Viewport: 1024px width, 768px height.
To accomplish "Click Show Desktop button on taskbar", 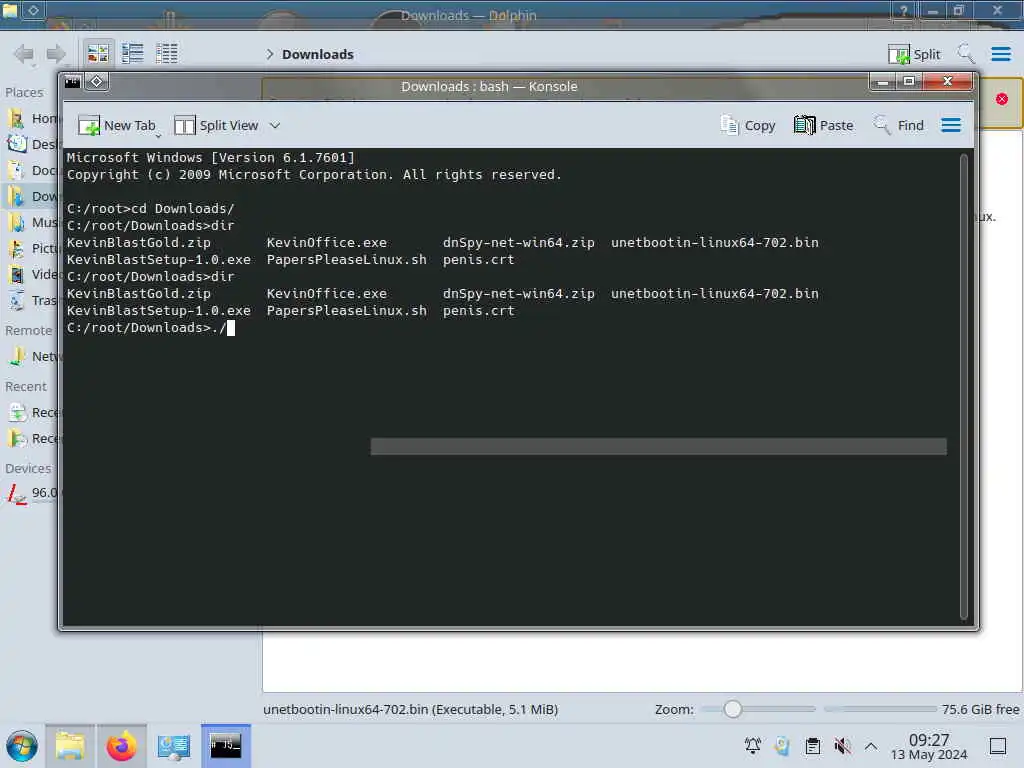I will (998, 746).
